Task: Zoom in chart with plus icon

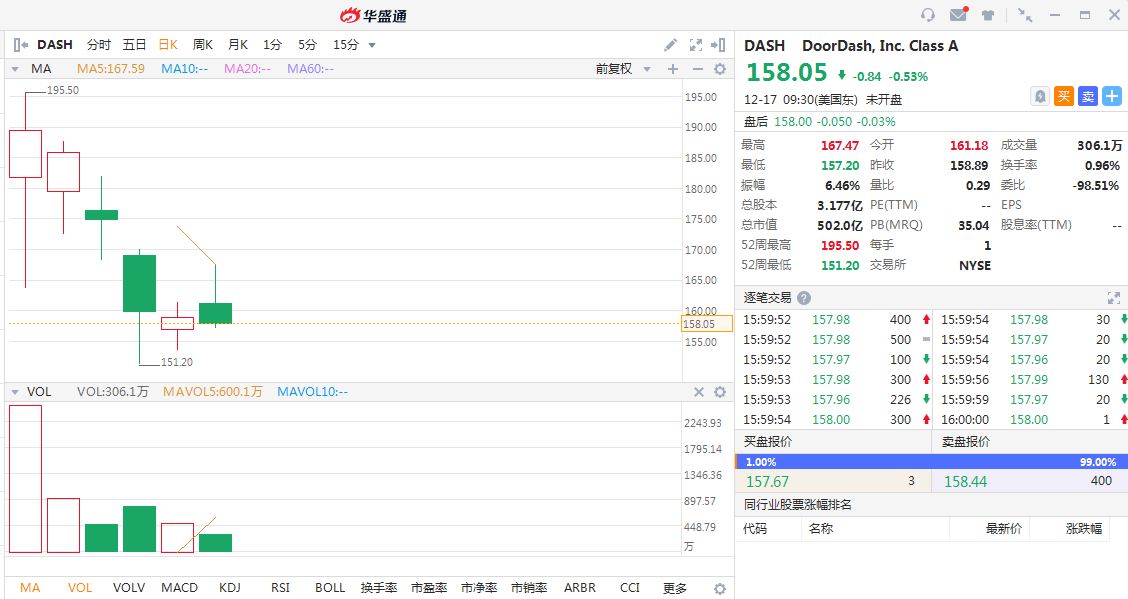Action: point(672,69)
